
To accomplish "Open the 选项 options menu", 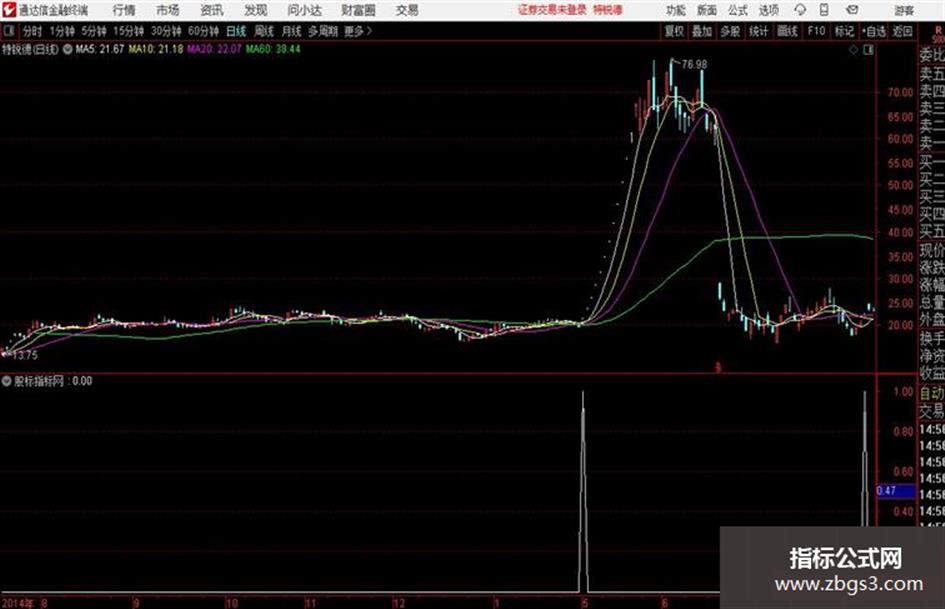I will click(x=769, y=10).
